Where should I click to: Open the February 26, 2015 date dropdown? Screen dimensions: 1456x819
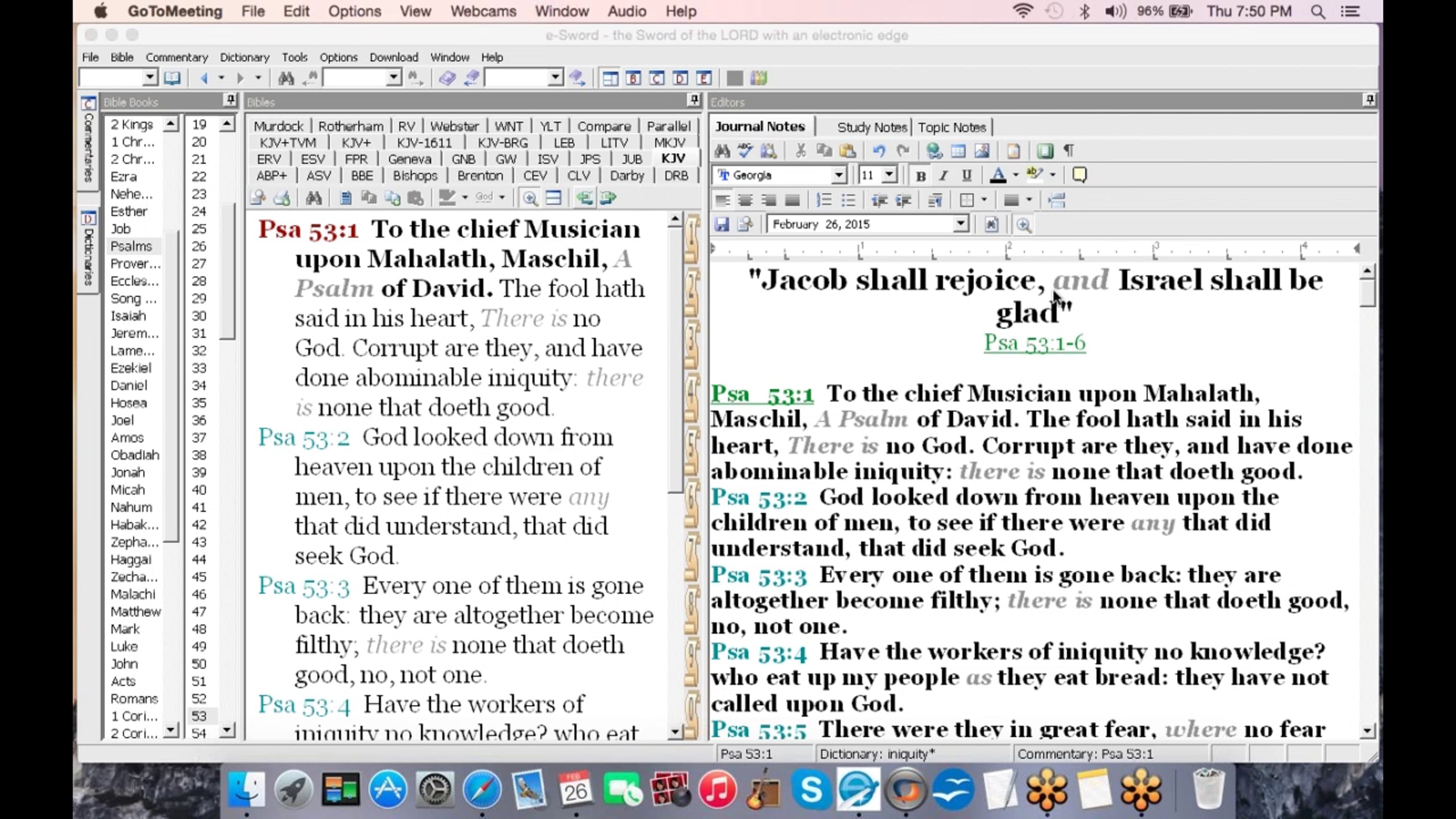(960, 224)
